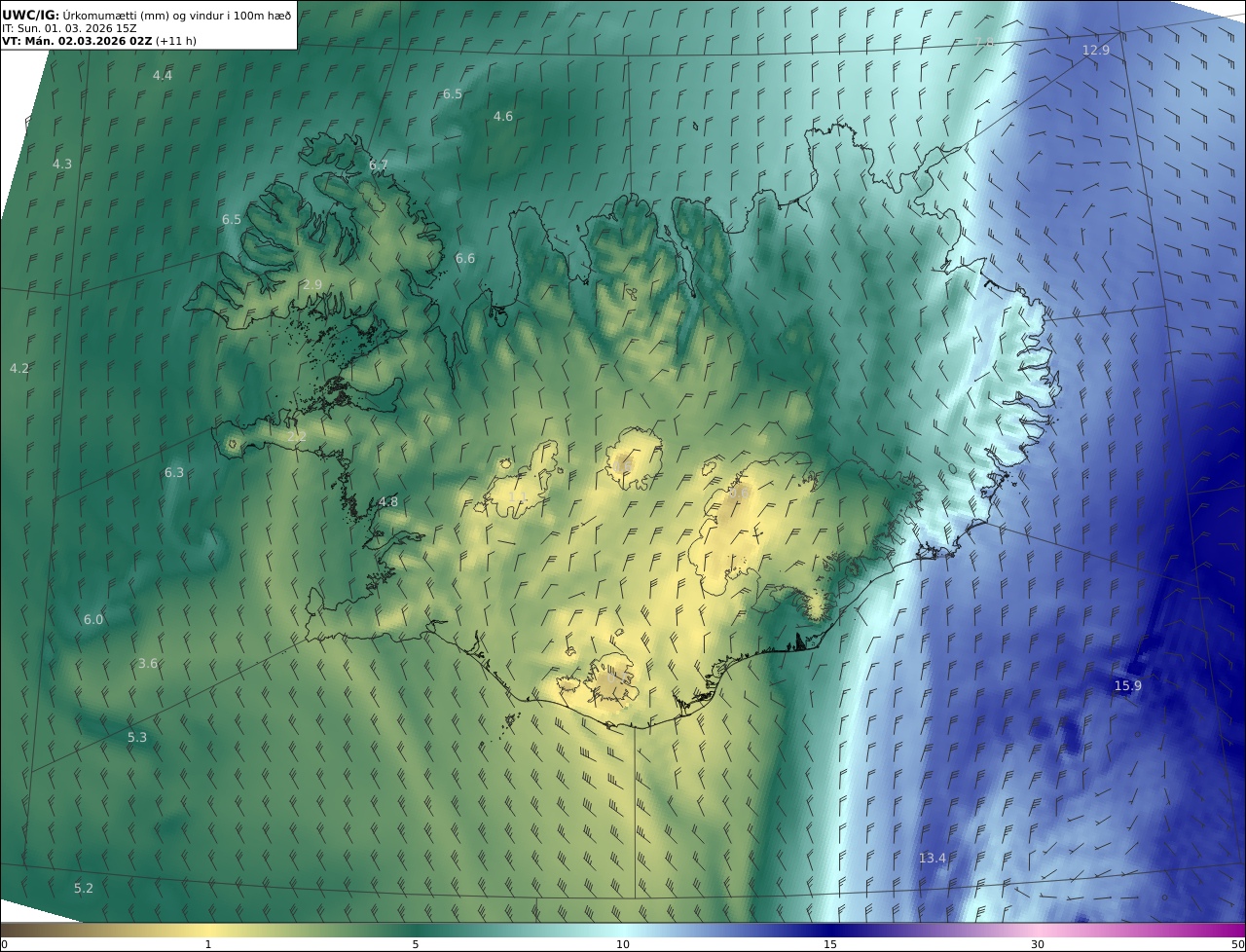Click the 5.3 precipitation value label
The height and width of the screenshot is (952, 1246).
[137, 737]
